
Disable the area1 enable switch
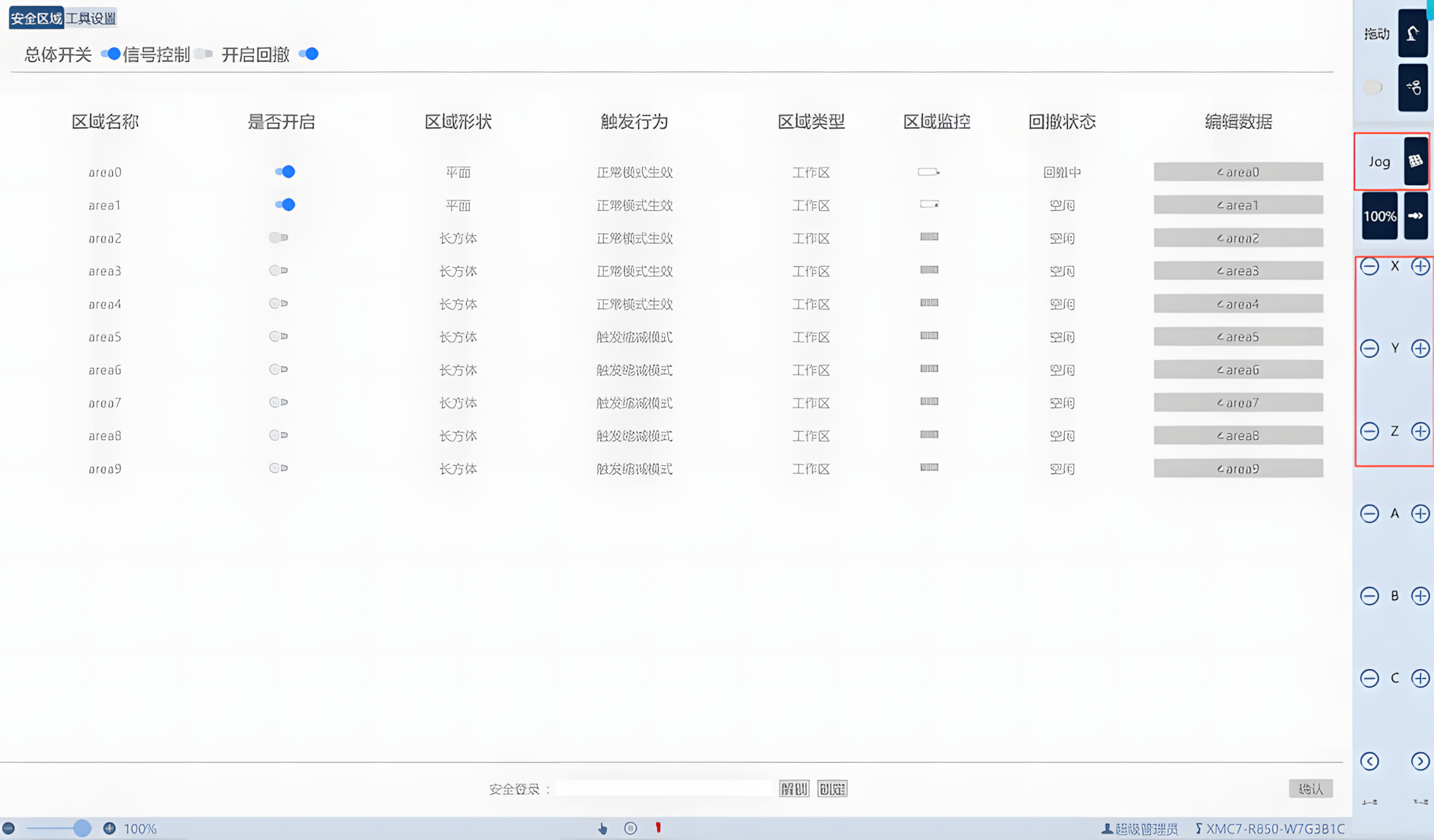point(285,205)
